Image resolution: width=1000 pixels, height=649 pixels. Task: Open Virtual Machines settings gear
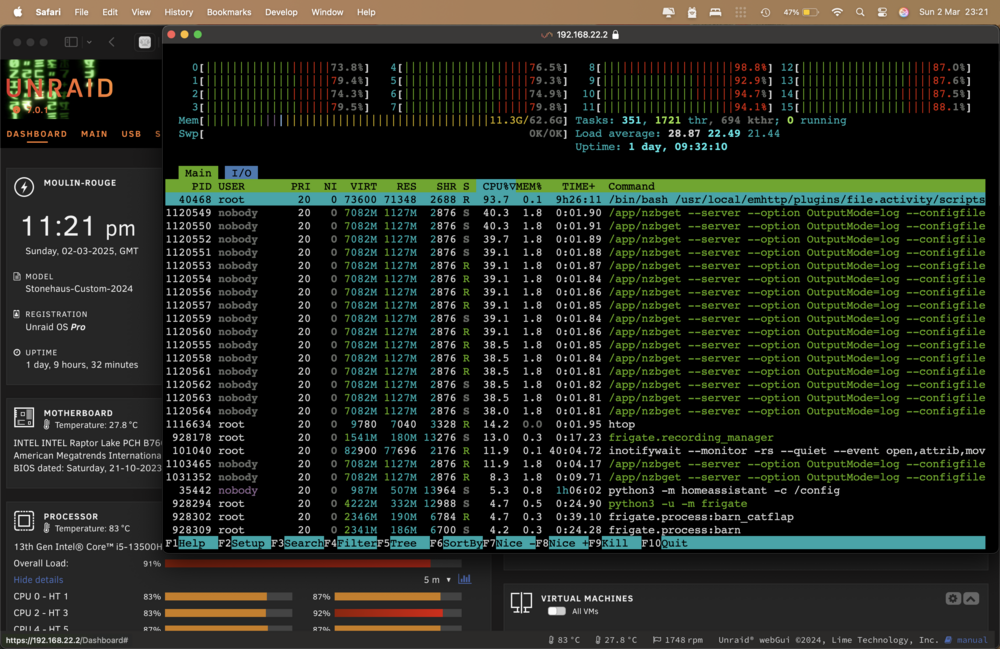coord(953,598)
